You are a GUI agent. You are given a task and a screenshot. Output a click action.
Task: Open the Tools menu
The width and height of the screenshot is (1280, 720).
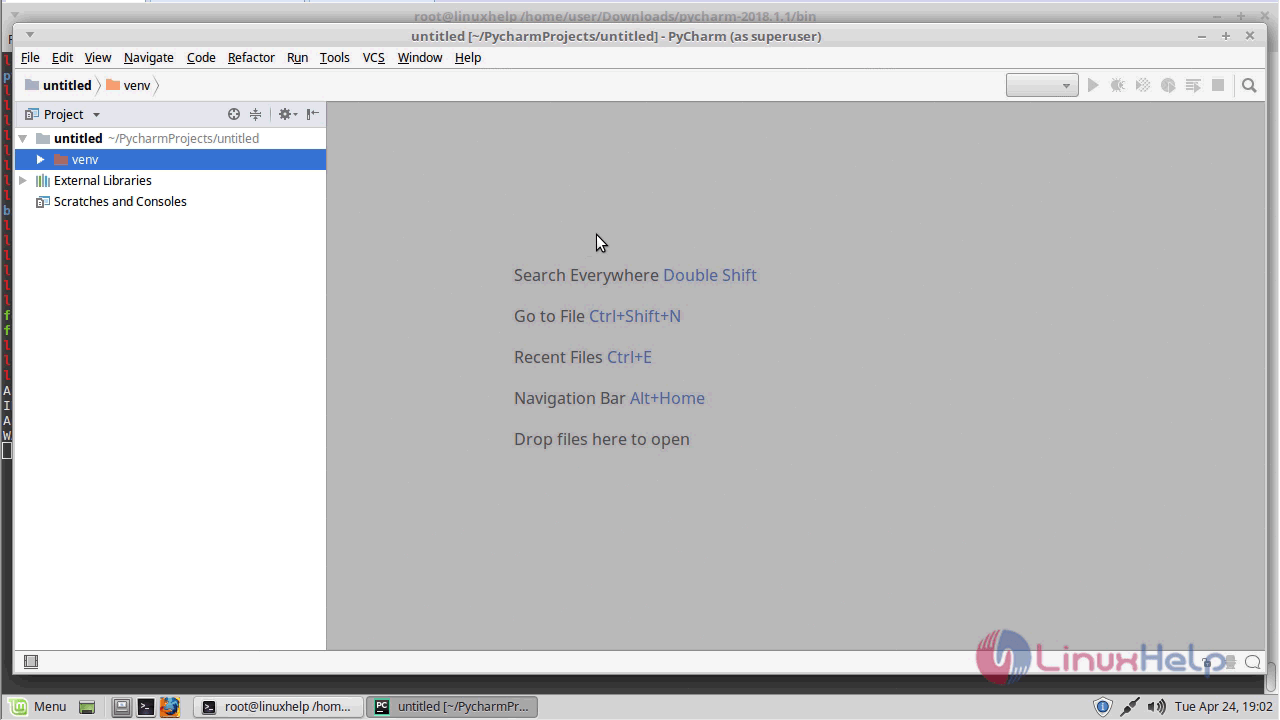[334, 58]
